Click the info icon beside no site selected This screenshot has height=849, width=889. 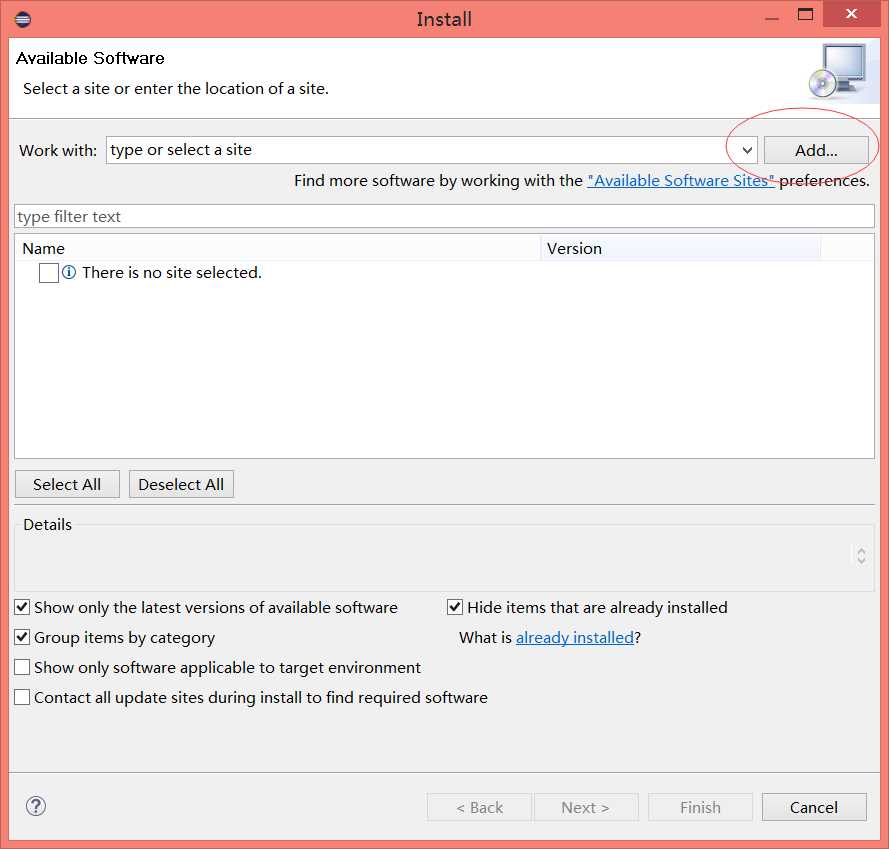[69, 272]
